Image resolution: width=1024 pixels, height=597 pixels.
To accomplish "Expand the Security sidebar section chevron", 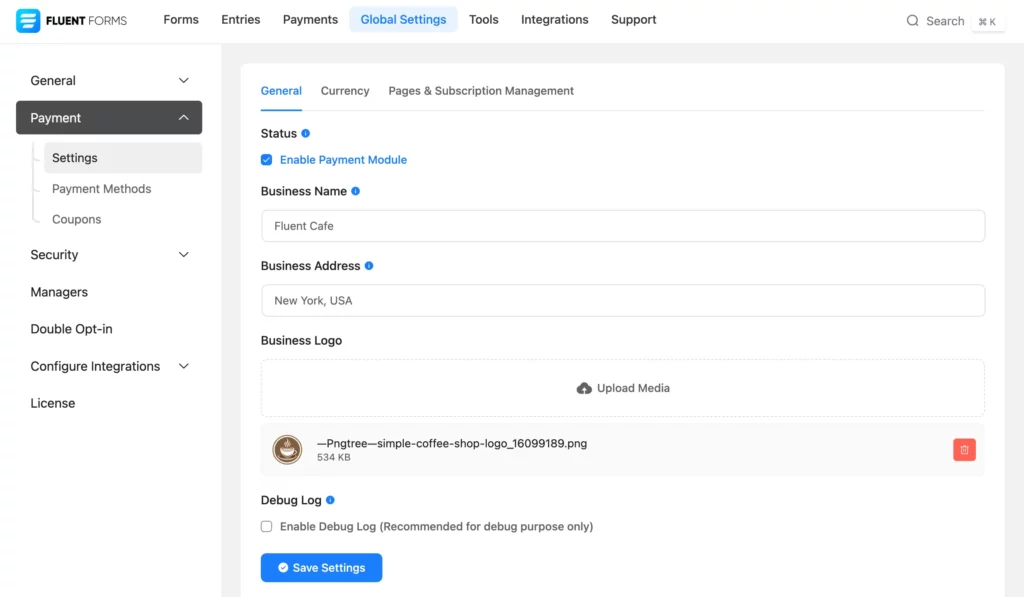I will 184,255.
